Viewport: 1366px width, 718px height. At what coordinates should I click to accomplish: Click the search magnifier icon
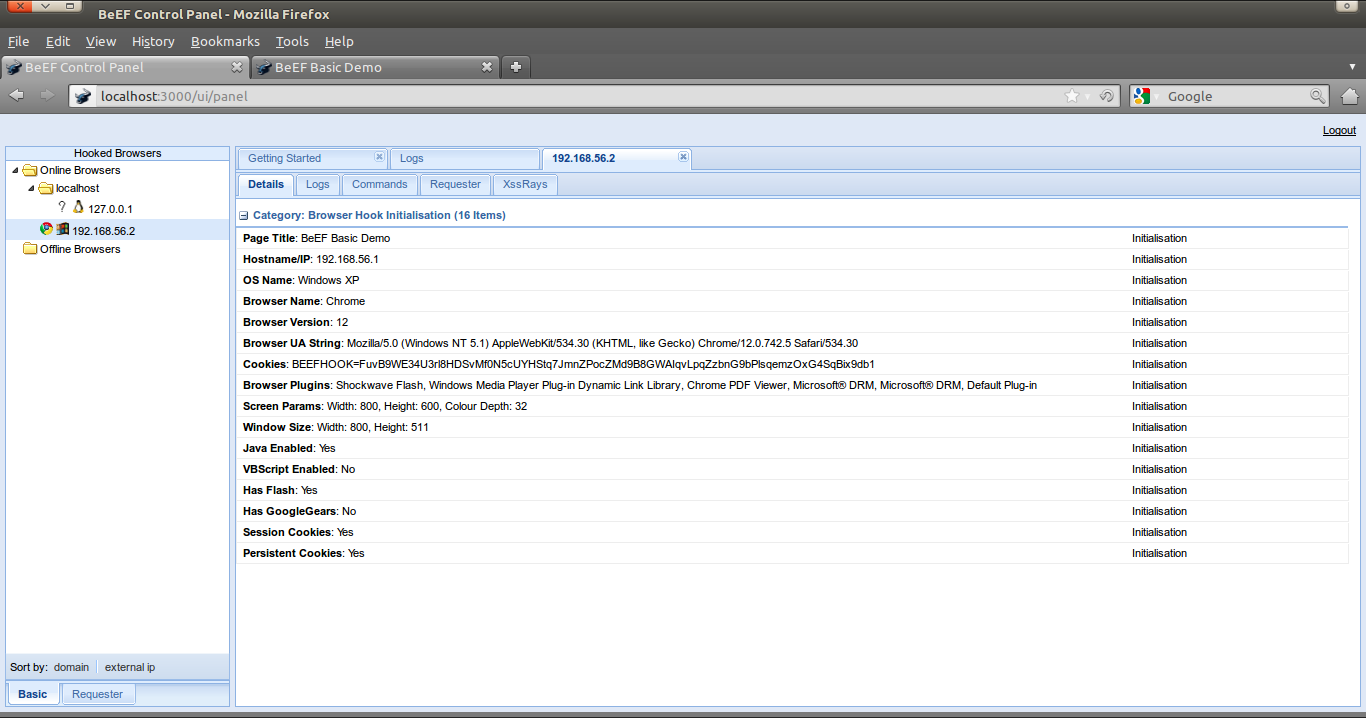click(1318, 96)
